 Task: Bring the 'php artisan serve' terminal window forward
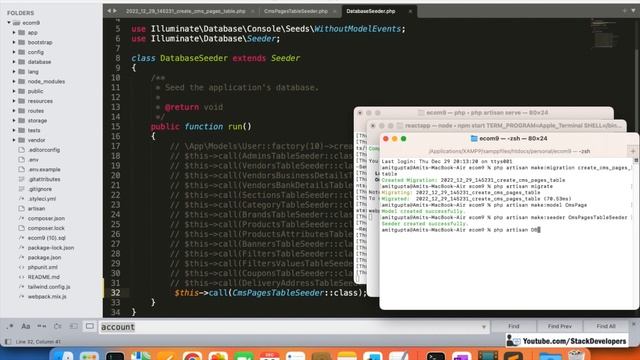484,113
